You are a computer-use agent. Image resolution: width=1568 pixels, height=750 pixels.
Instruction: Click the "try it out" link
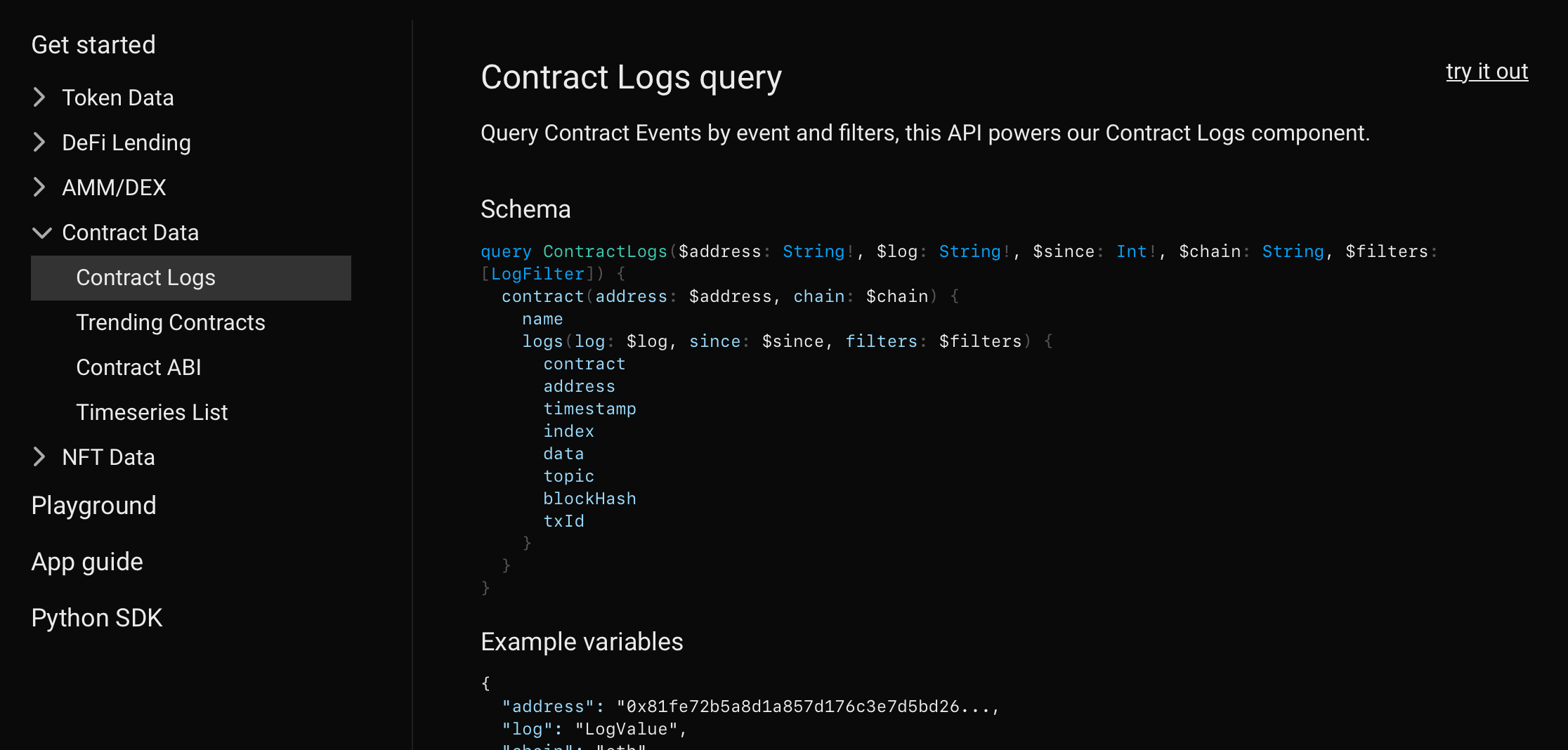[1487, 71]
